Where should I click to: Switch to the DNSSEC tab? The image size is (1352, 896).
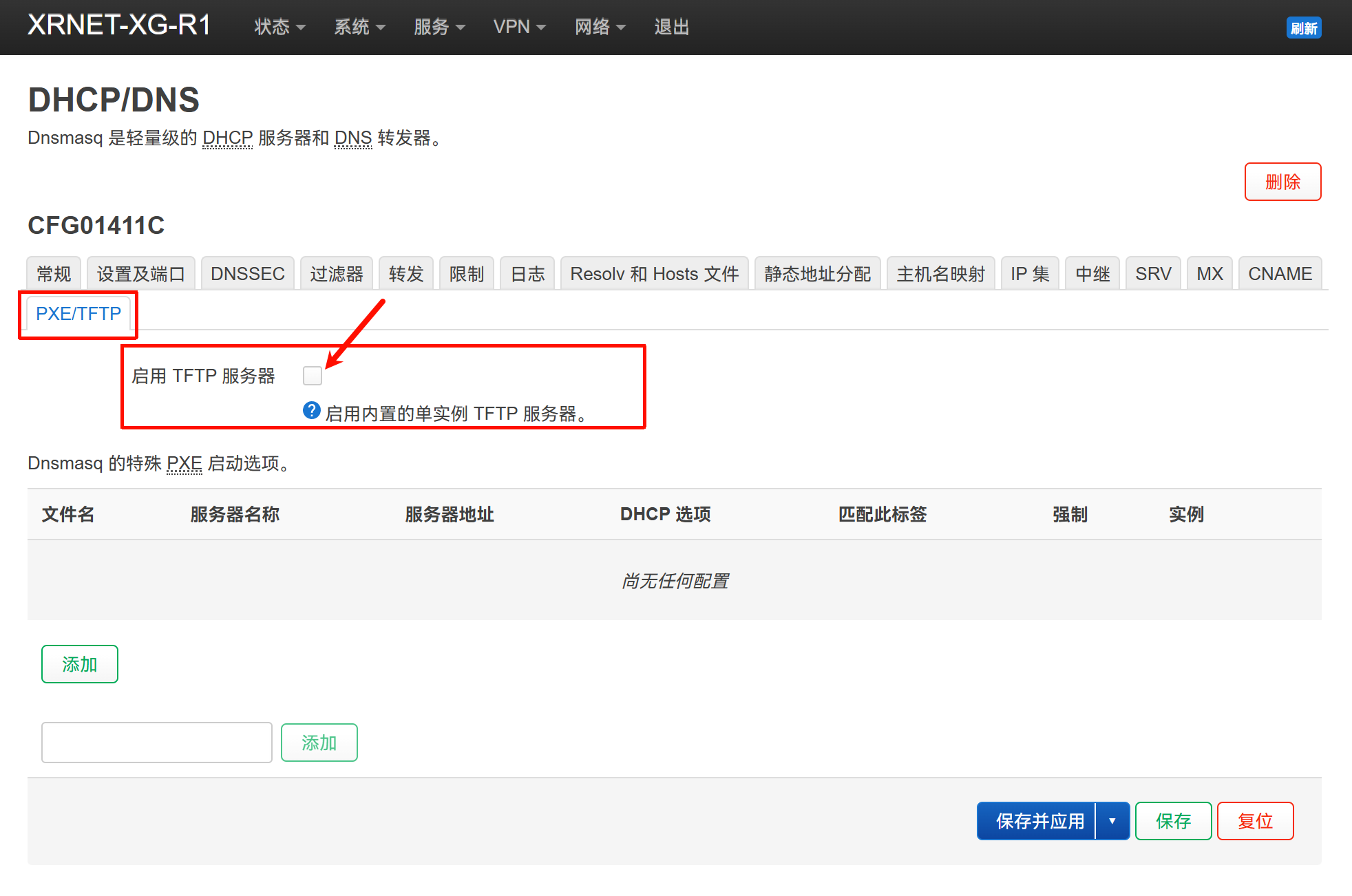[247, 274]
